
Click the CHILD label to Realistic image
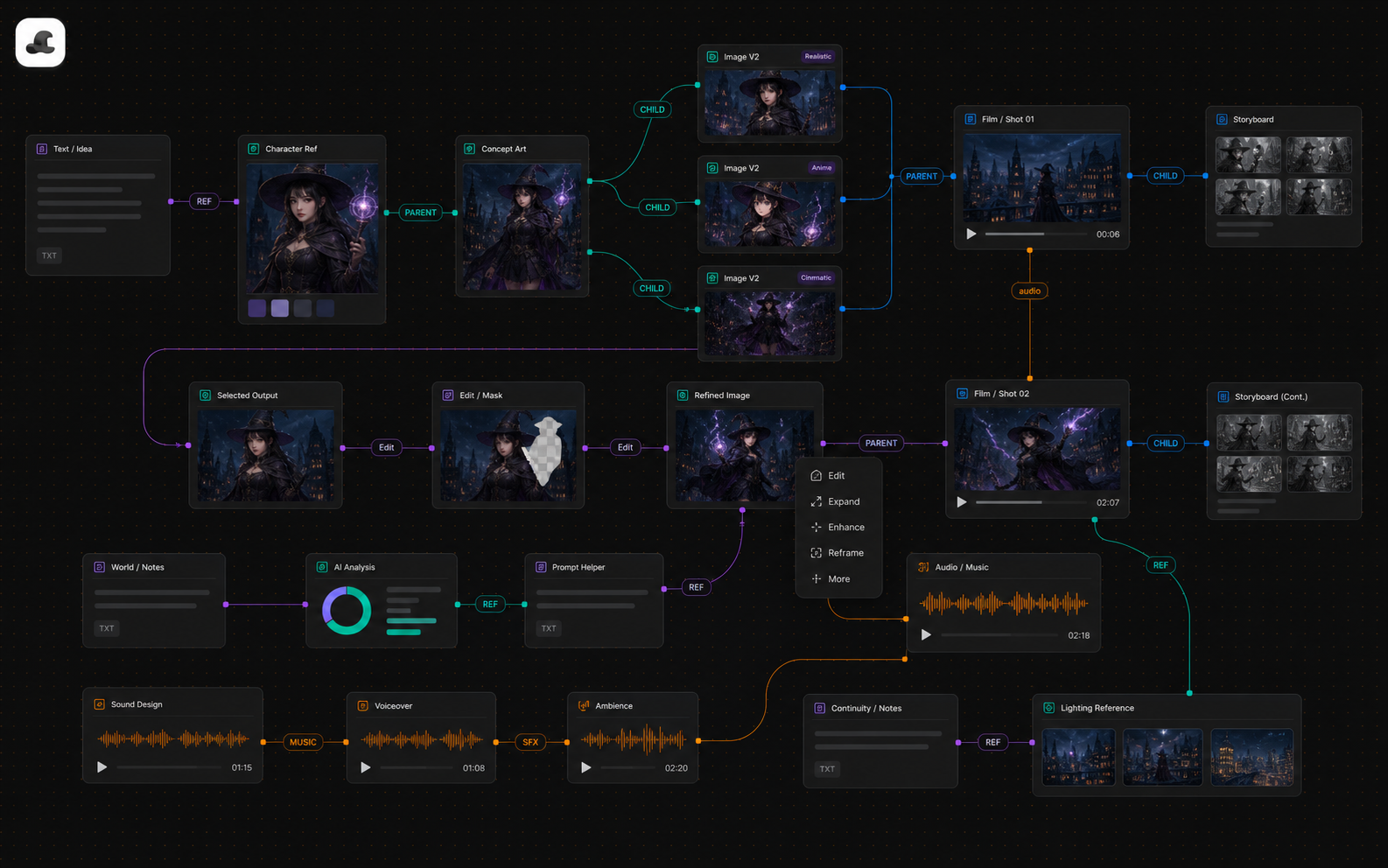pyautogui.click(x=652, y=109)
